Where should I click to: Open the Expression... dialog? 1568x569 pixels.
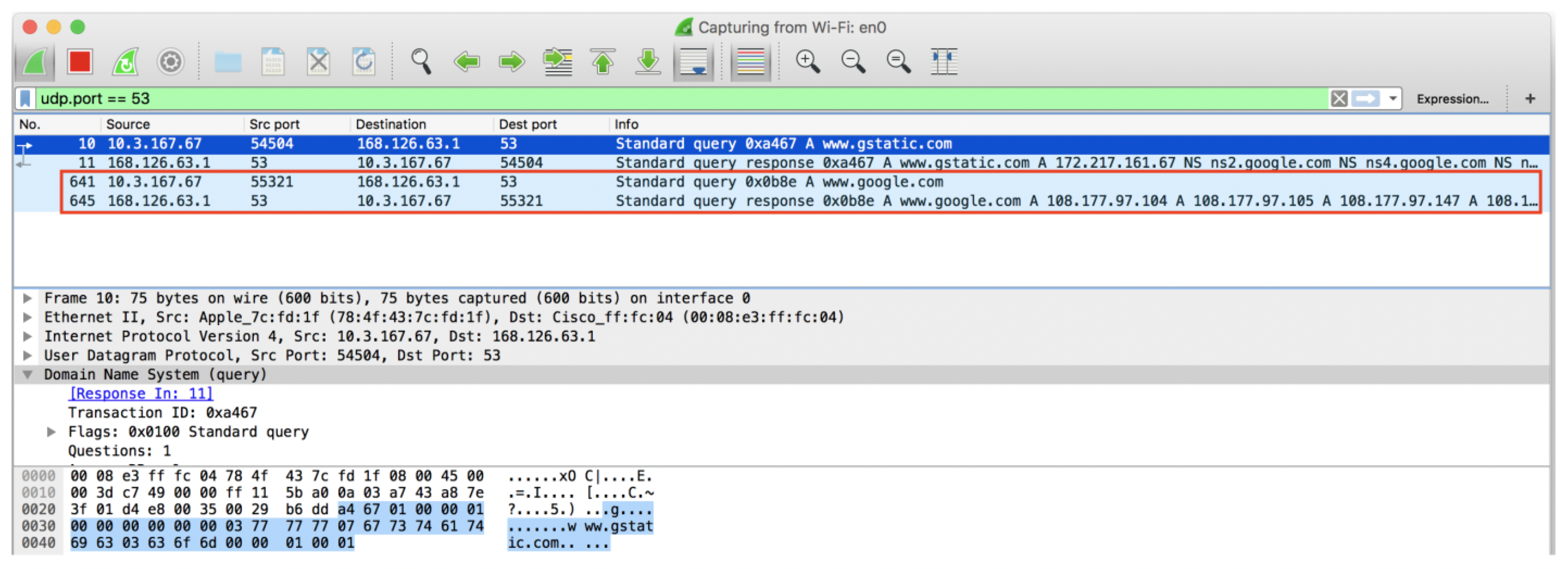1452,99
